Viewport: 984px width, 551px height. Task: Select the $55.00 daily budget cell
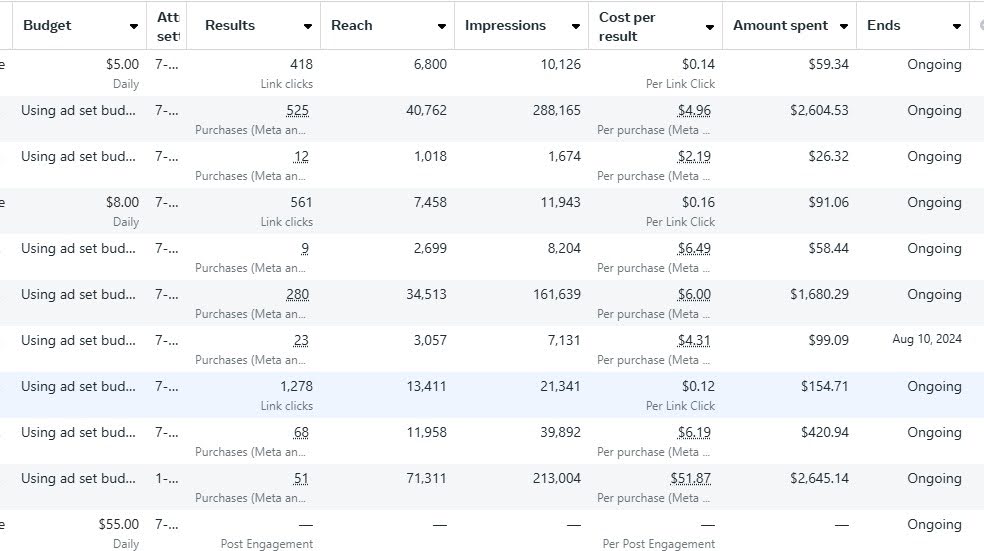118,525
